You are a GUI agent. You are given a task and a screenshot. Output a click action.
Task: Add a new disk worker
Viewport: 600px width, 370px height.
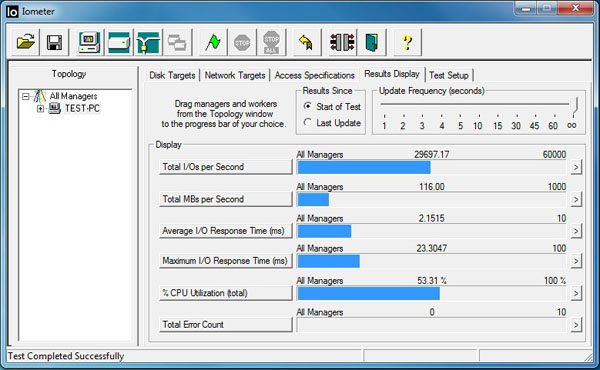(119, 42)
